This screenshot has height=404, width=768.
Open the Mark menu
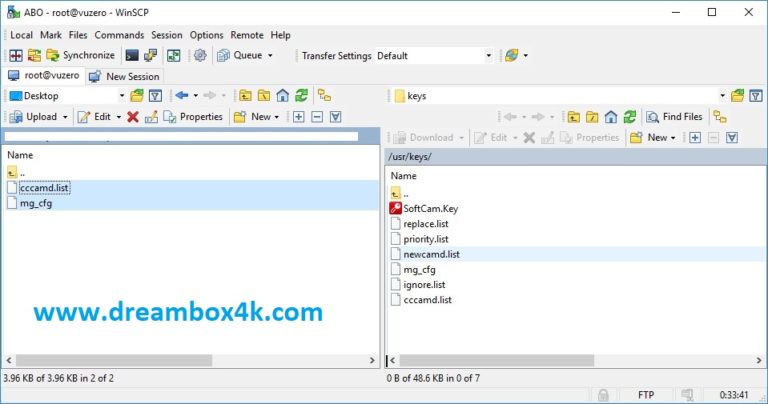[x=51, y=35]
